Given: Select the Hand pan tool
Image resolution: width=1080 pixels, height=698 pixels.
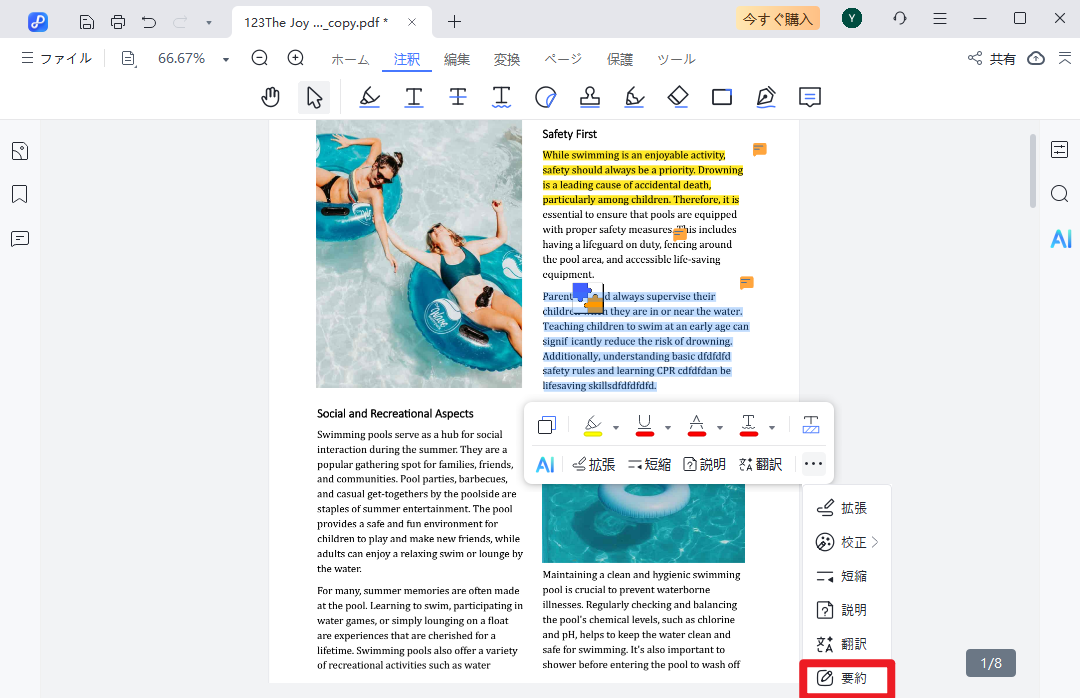Looking at the screenshot, I should coord(270,97).
